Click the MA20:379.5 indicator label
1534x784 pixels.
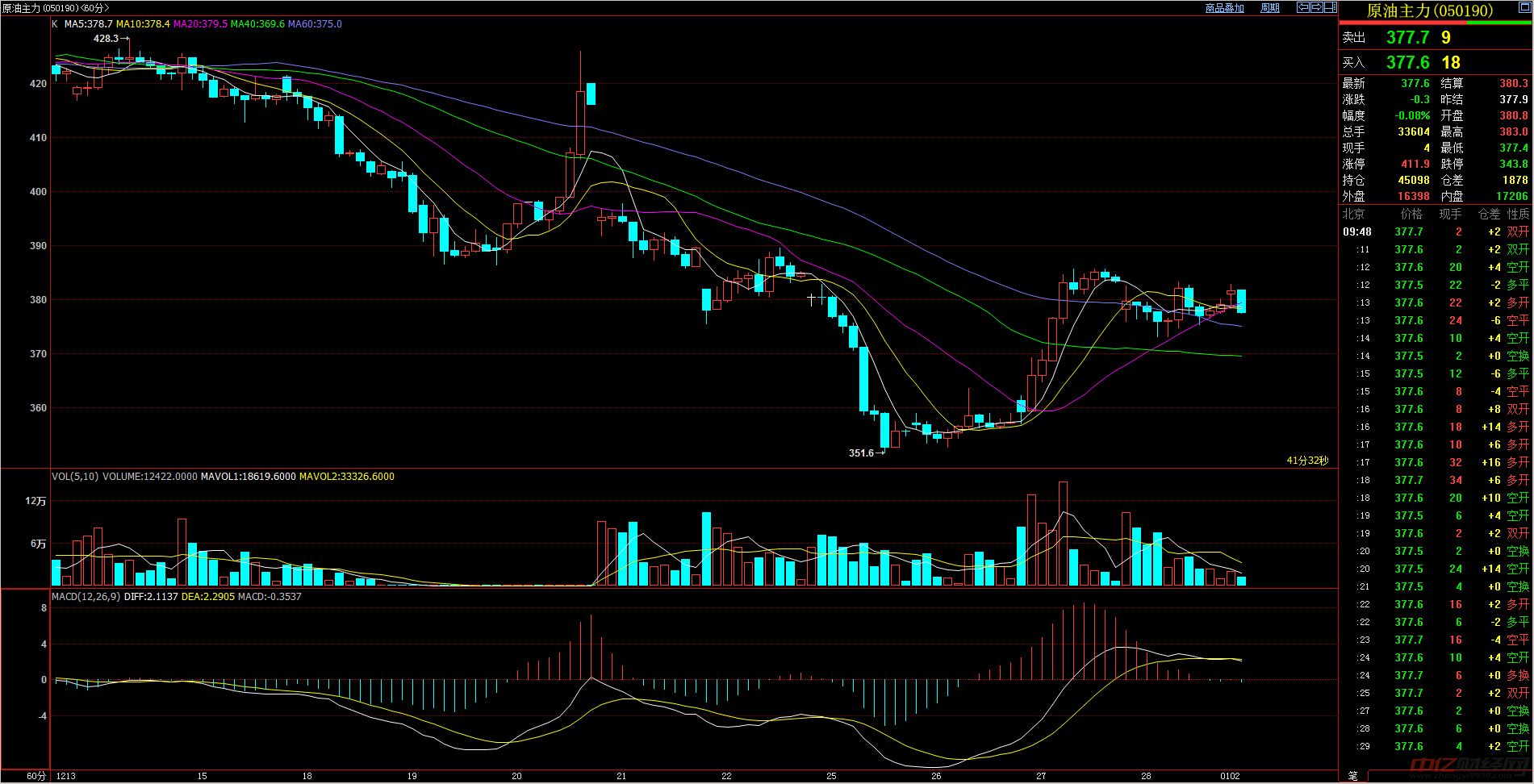[200, 24]
